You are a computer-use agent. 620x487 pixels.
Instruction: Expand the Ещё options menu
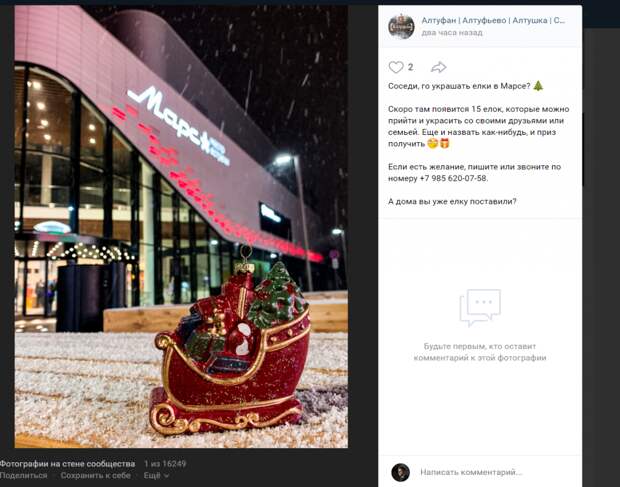(156, 476)
